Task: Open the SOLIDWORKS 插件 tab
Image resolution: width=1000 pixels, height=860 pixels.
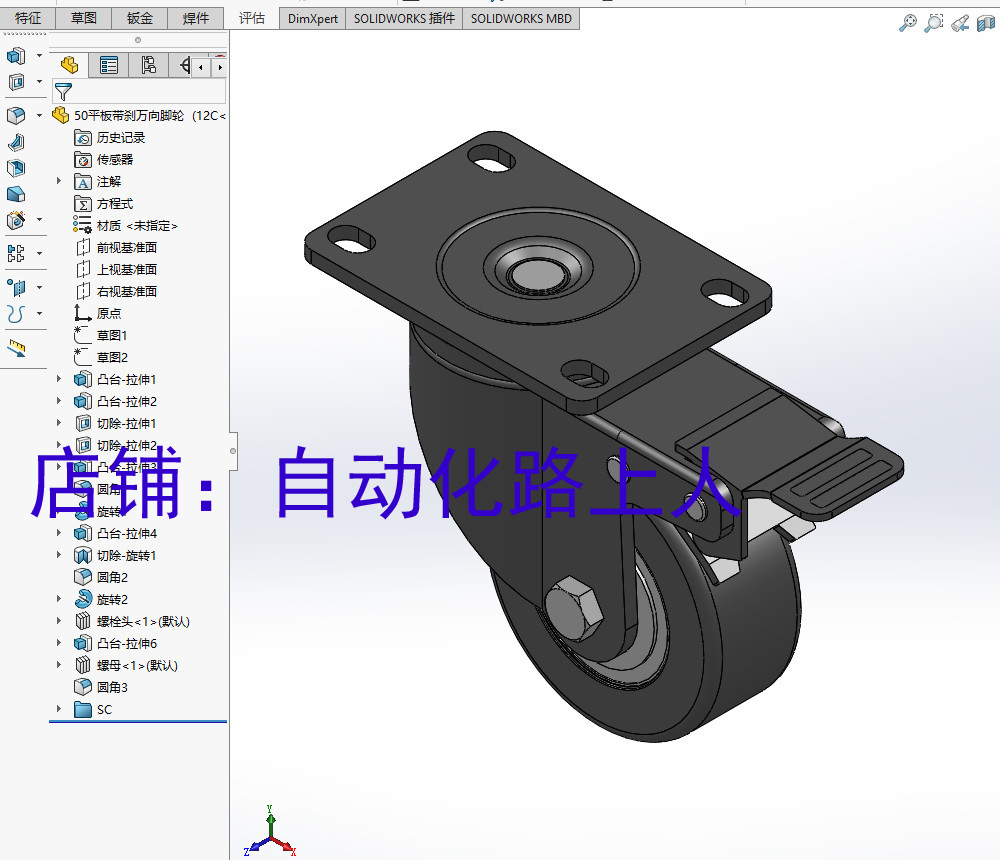Action: [x=404, y=19]
